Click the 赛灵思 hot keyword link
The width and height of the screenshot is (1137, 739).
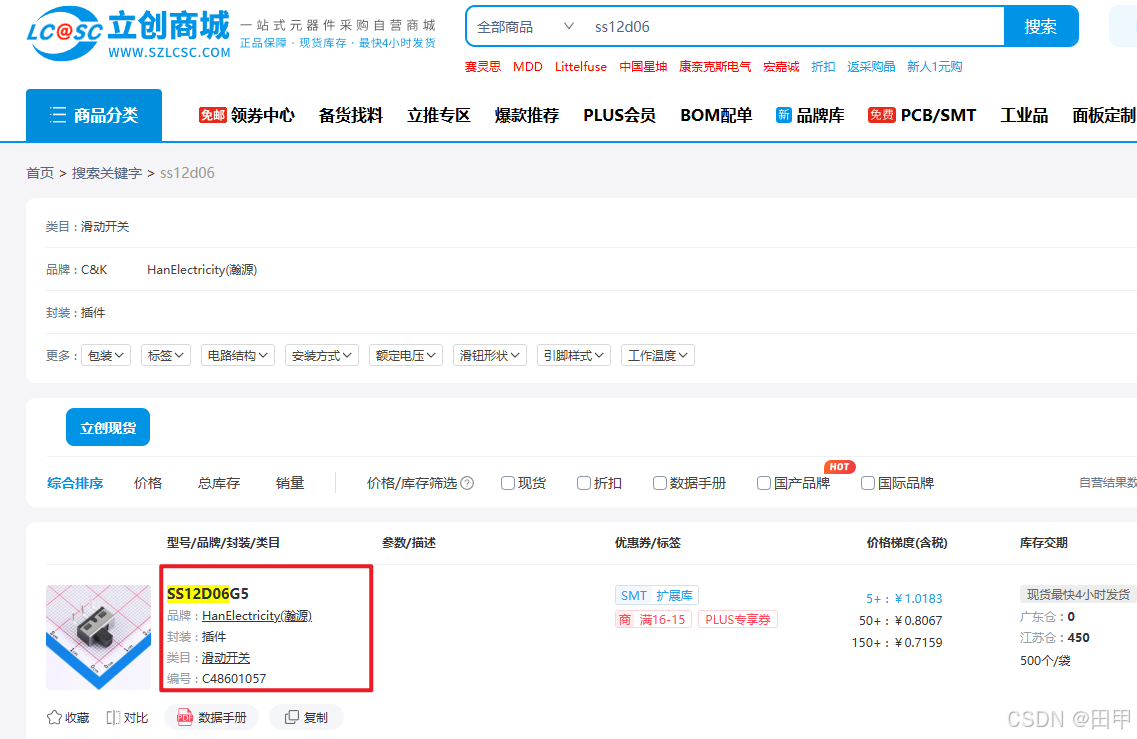pos(483,67)
